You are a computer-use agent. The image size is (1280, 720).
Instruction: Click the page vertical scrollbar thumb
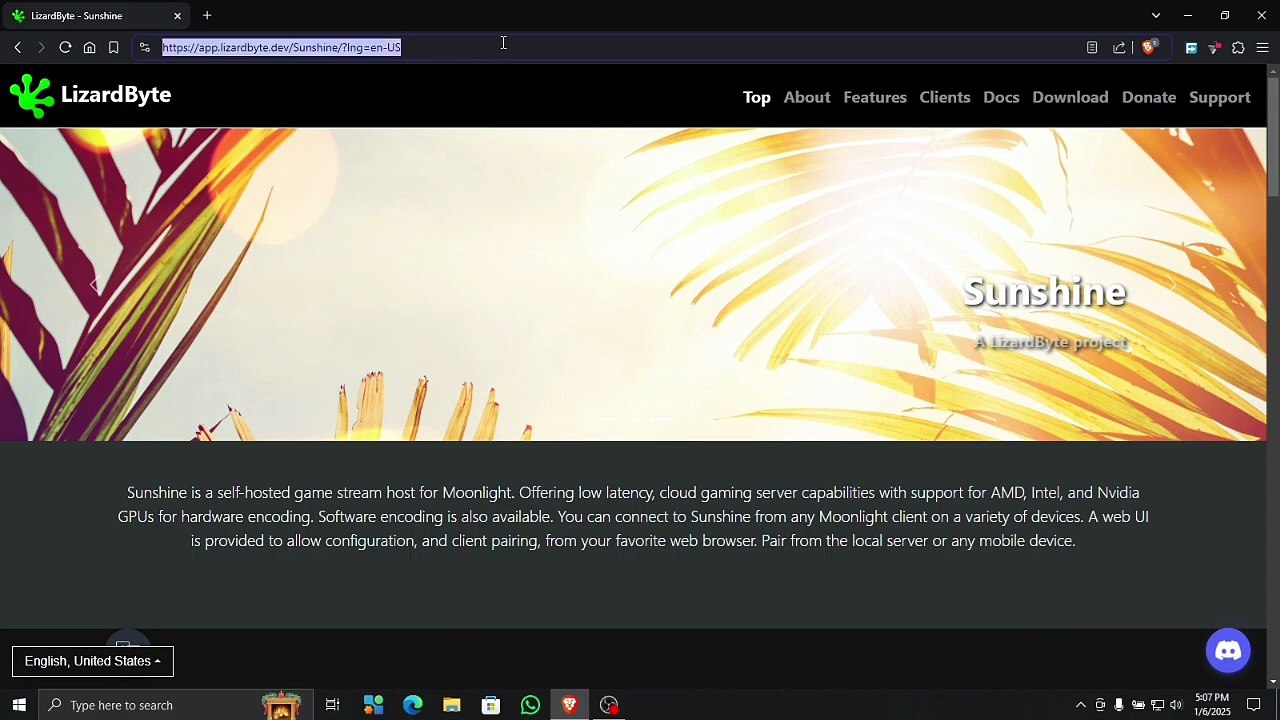coord(1273,137)
